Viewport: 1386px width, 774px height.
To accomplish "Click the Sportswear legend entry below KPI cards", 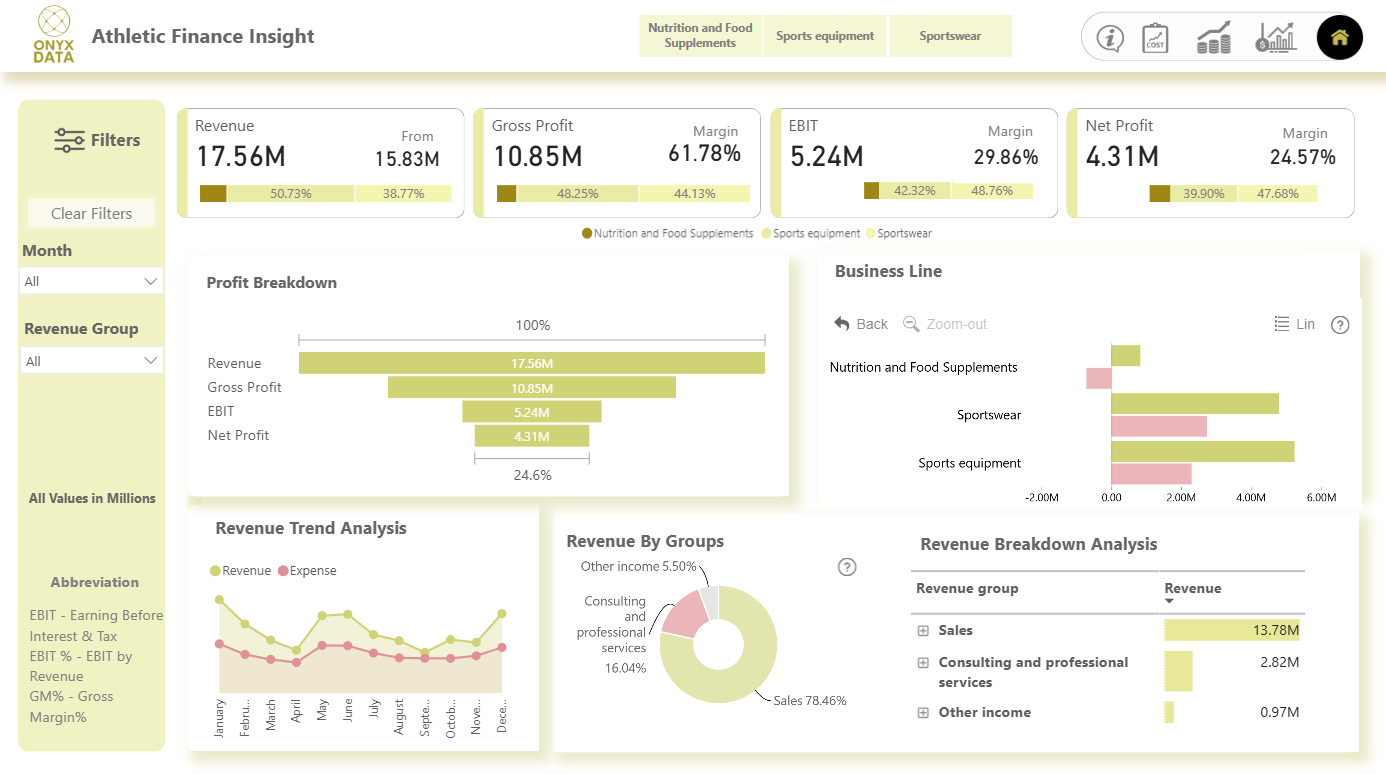I will point(898,233).
